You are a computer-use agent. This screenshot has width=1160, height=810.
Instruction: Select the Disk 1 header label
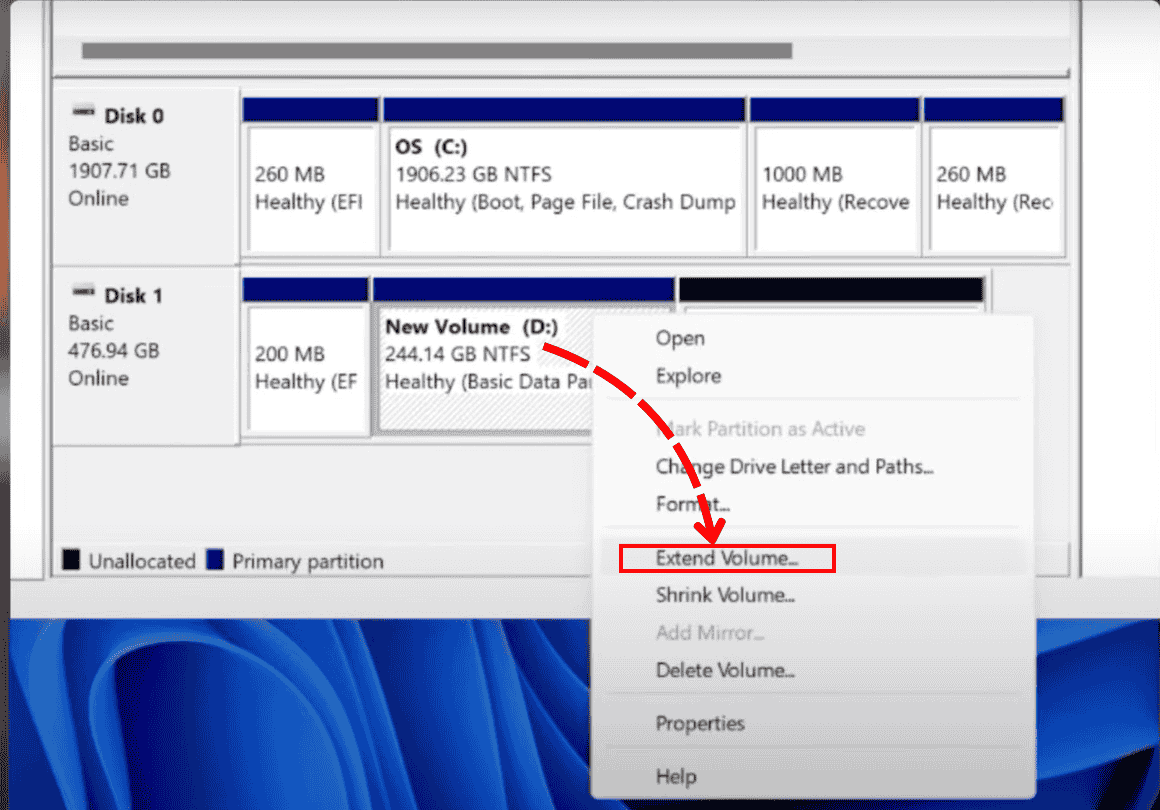pyautogui.click(x=133, y=296)
